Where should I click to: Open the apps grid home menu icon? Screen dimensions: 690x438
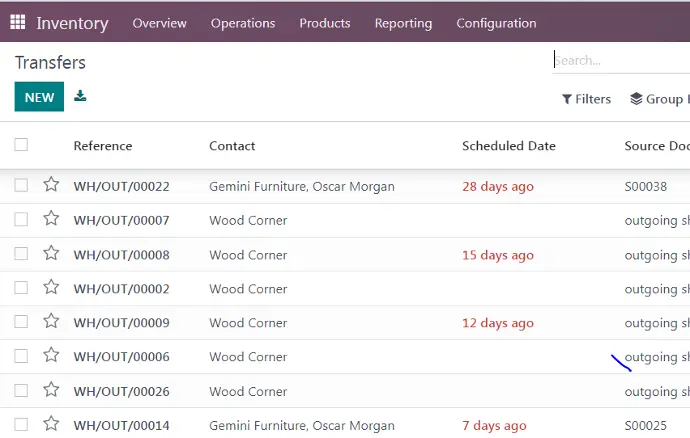[x=18, y=22]
